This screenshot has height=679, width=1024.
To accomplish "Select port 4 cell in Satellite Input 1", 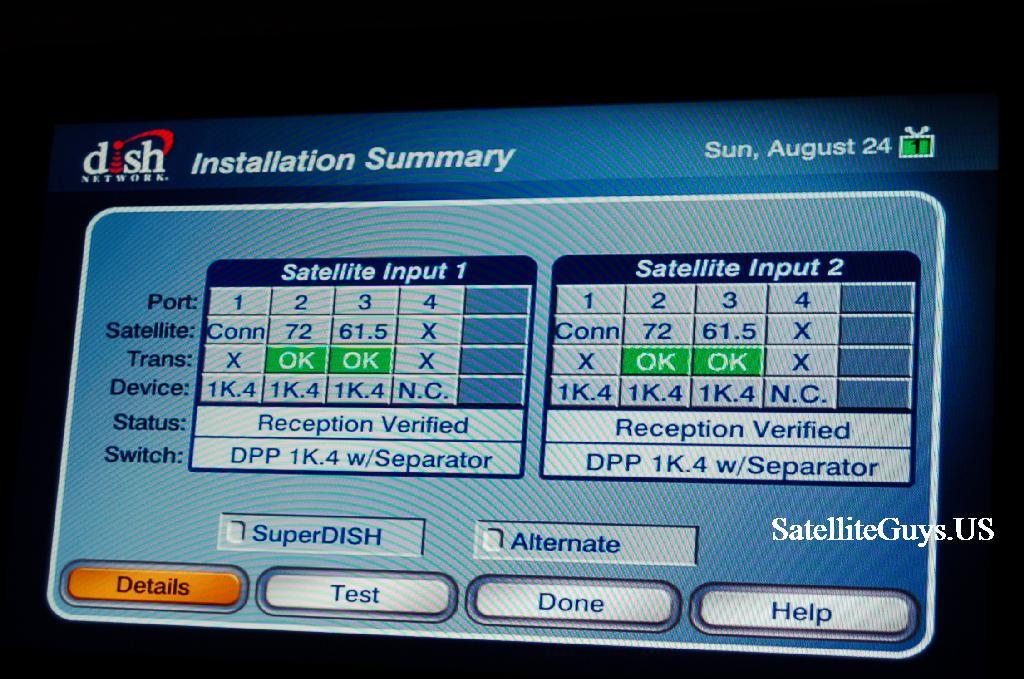I will pos(430,302).
